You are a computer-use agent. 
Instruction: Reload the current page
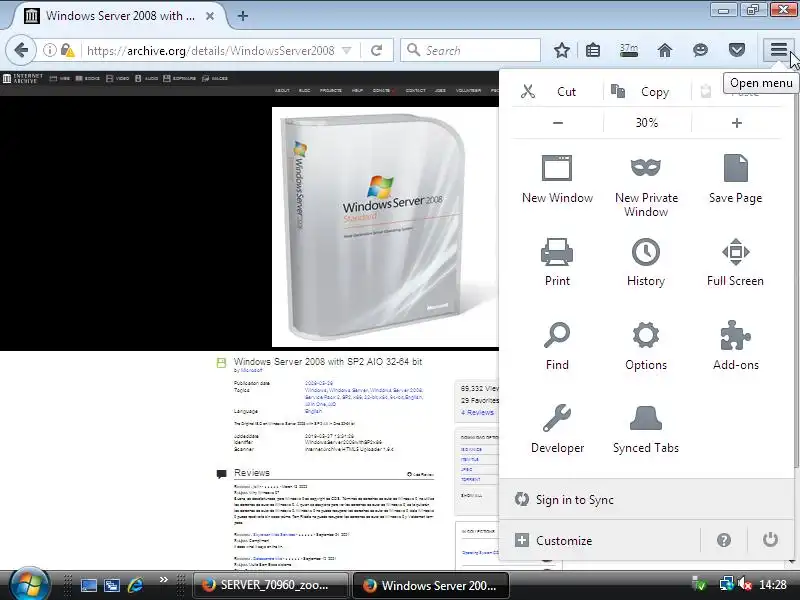click(377, 50)
